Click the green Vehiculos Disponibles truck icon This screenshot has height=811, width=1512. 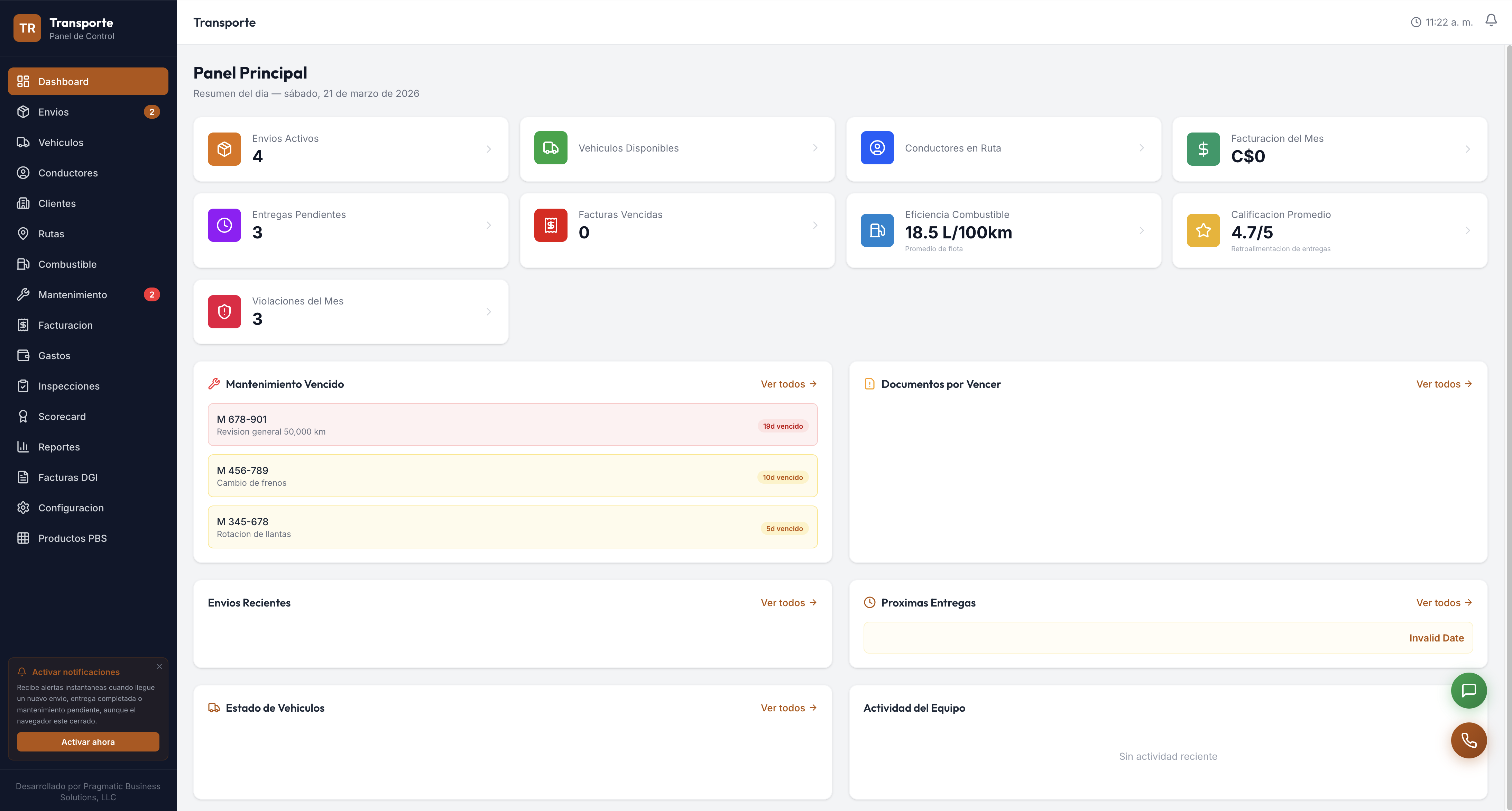[x=551, y=148]
